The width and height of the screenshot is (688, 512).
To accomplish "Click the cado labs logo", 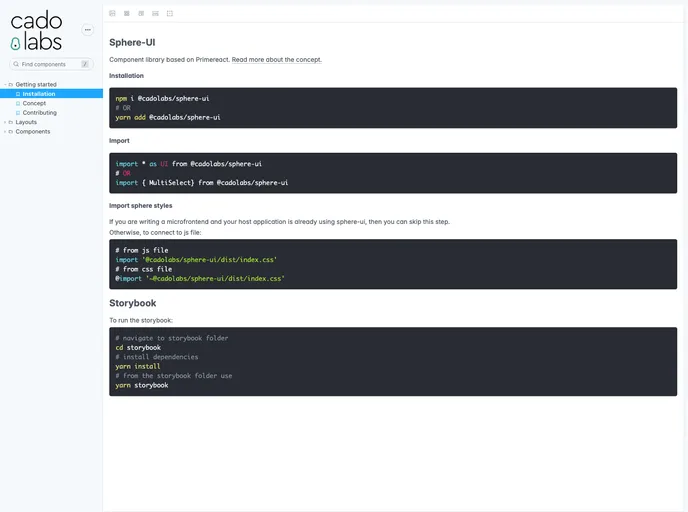I will (36, 32).
